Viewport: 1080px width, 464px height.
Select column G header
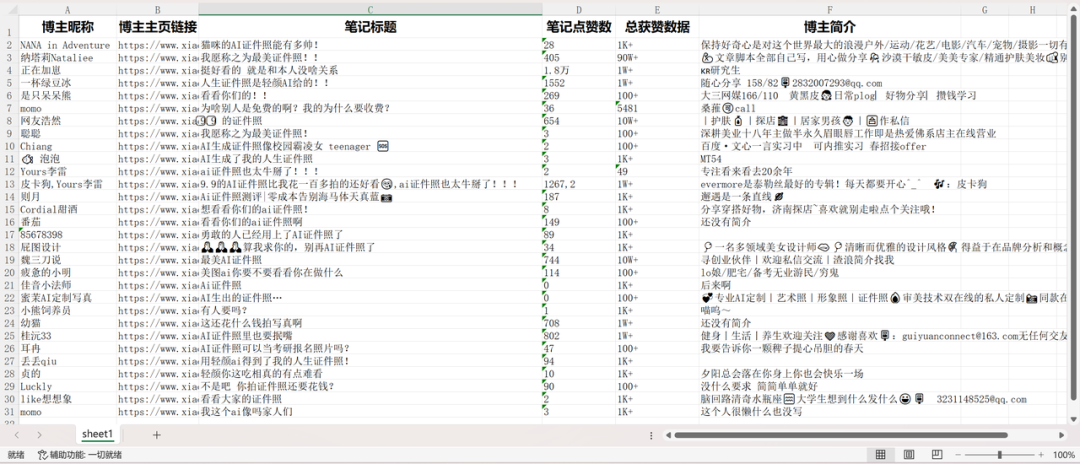point(985,10)
